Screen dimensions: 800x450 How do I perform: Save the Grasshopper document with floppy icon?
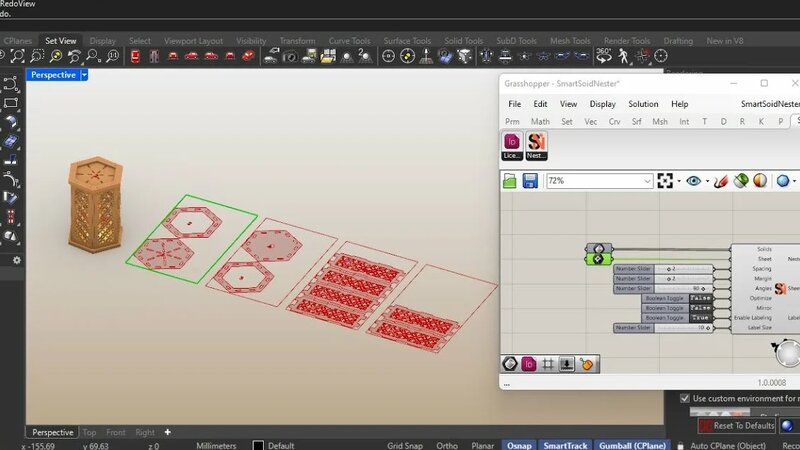(x=530, y=181)
